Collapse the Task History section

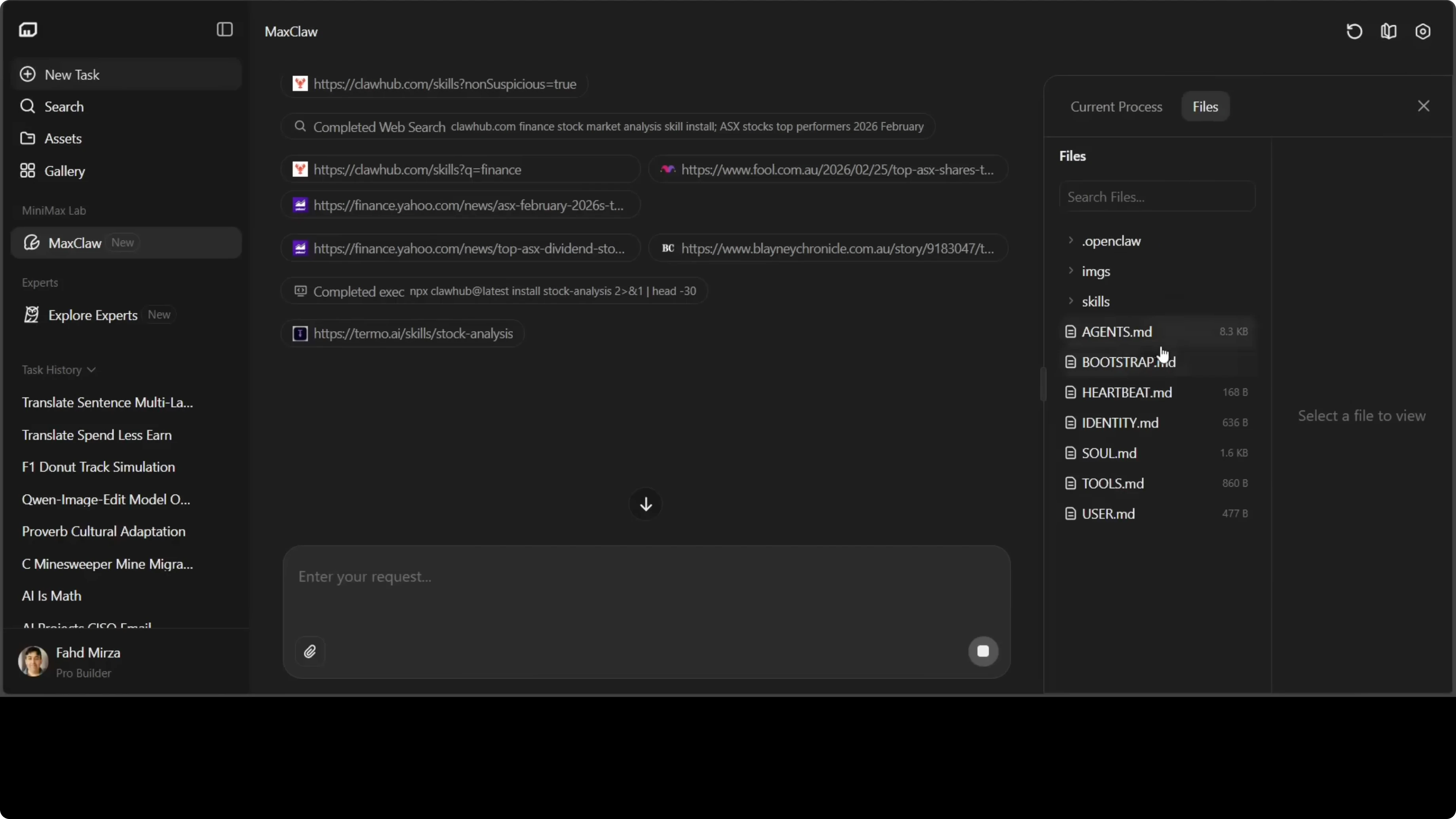pos(92,370)
